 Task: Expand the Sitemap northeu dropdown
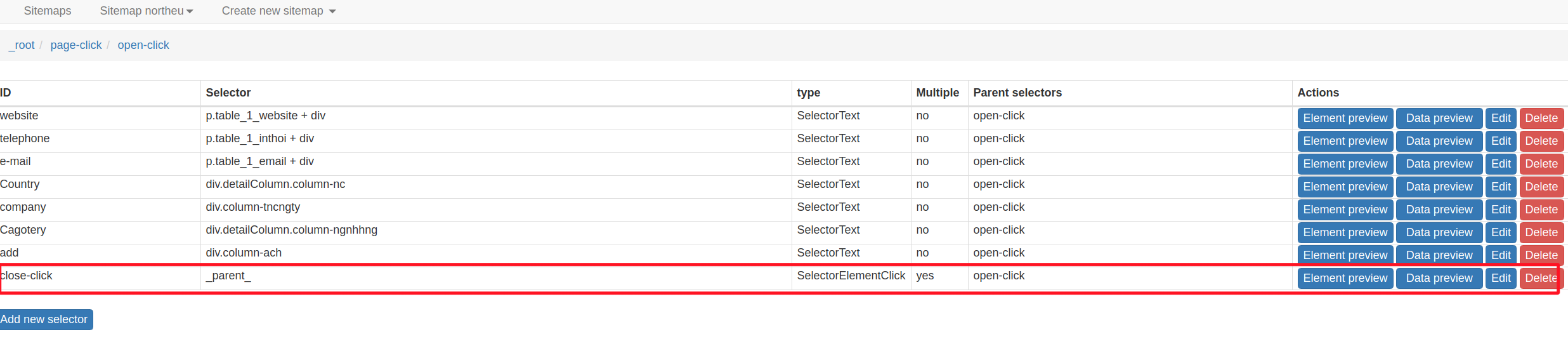[147, 11]
